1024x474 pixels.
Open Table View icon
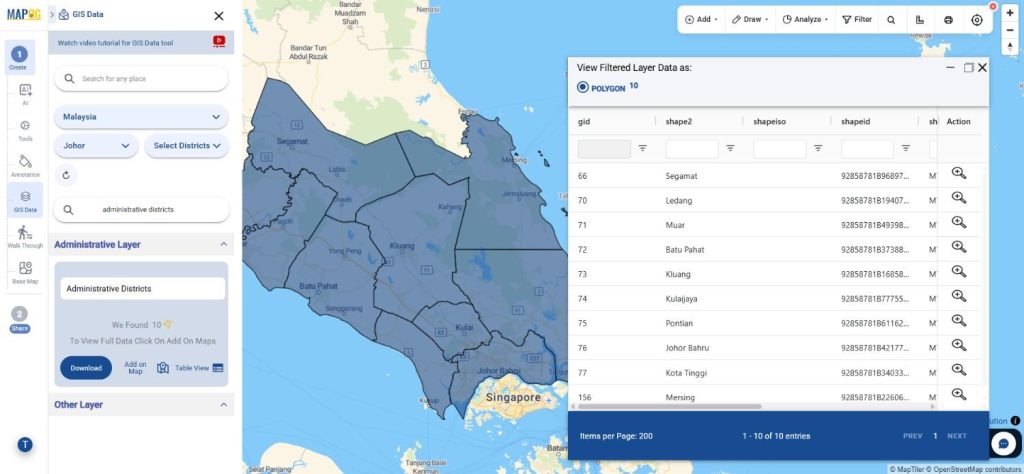217,368
